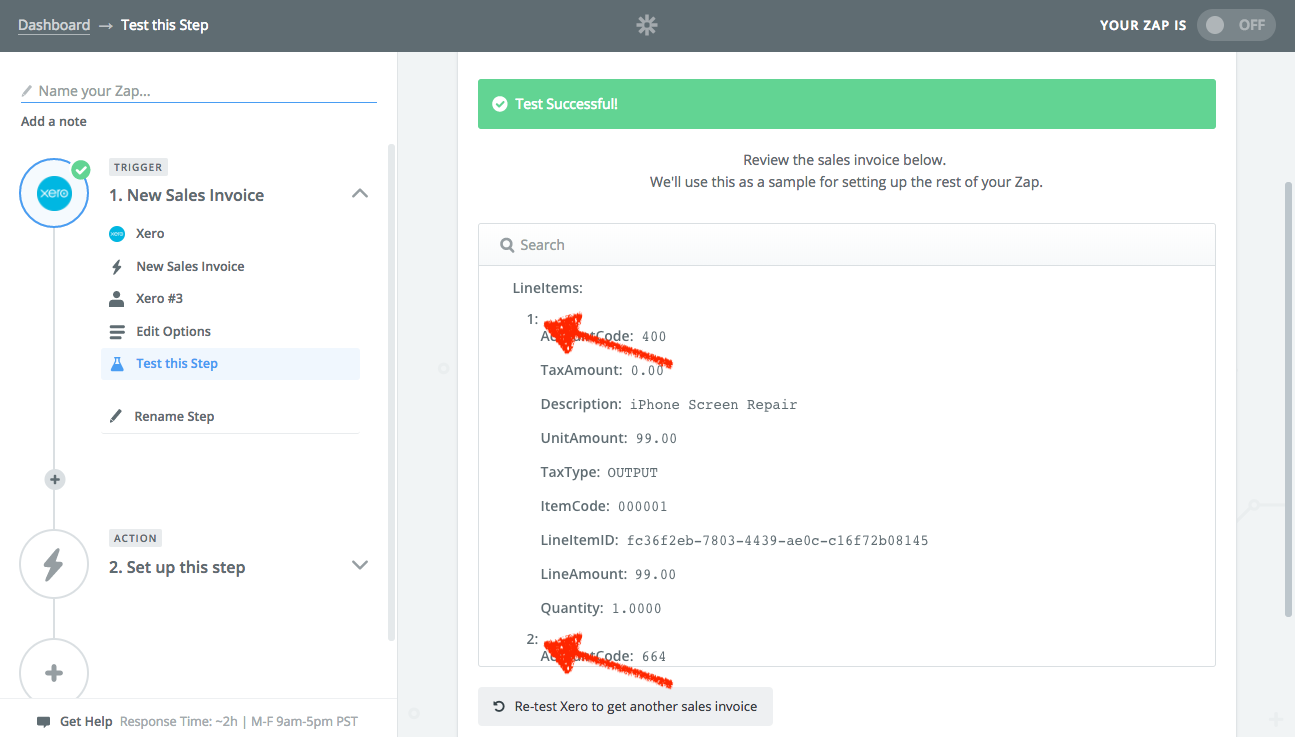Viewport: 1295px width, 737px height.
Task: Click the action step lightning circle icon
Action: [x=54, y=564]
